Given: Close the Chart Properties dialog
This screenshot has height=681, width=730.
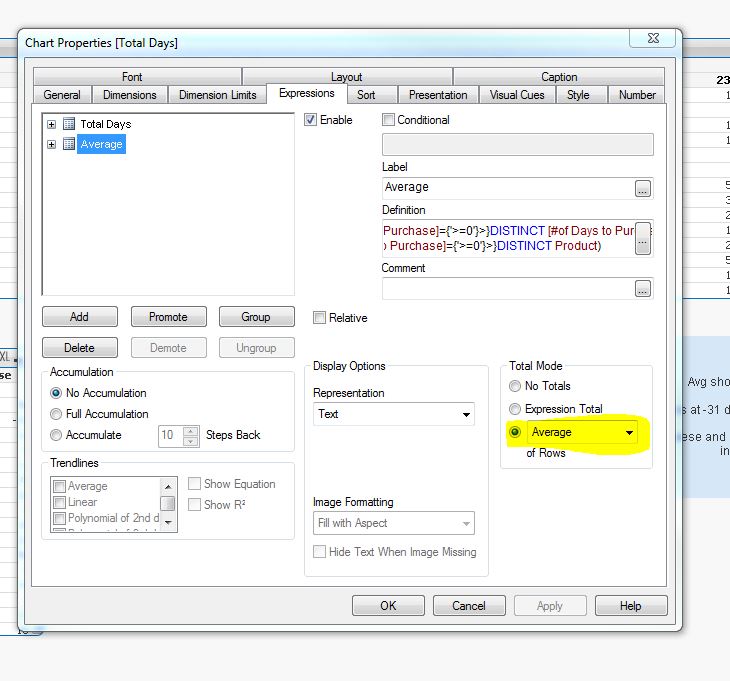Looking at the screenshot, I should click(x=653, y=38).
